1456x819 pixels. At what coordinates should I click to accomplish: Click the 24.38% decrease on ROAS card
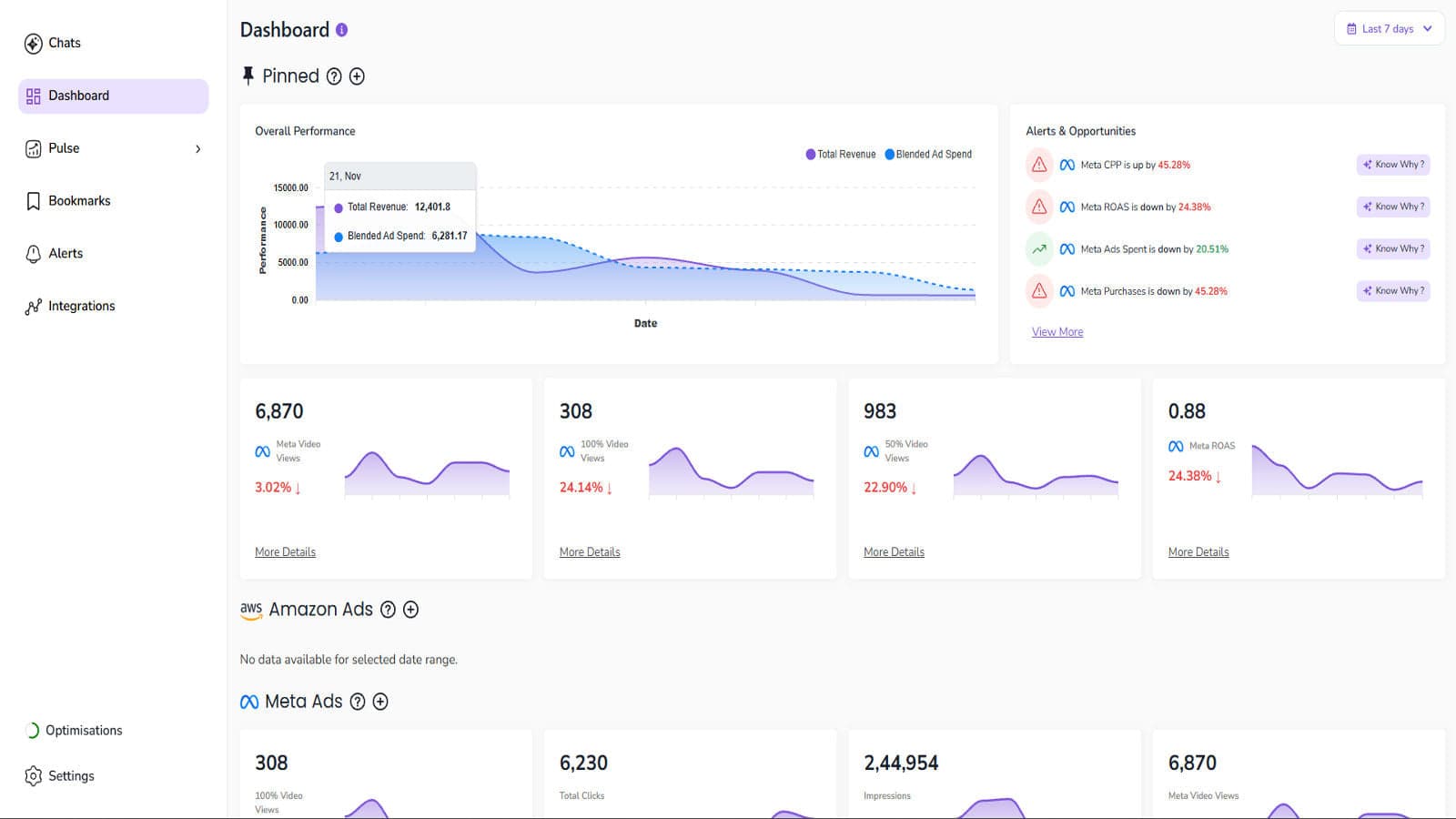[1194, 476]
